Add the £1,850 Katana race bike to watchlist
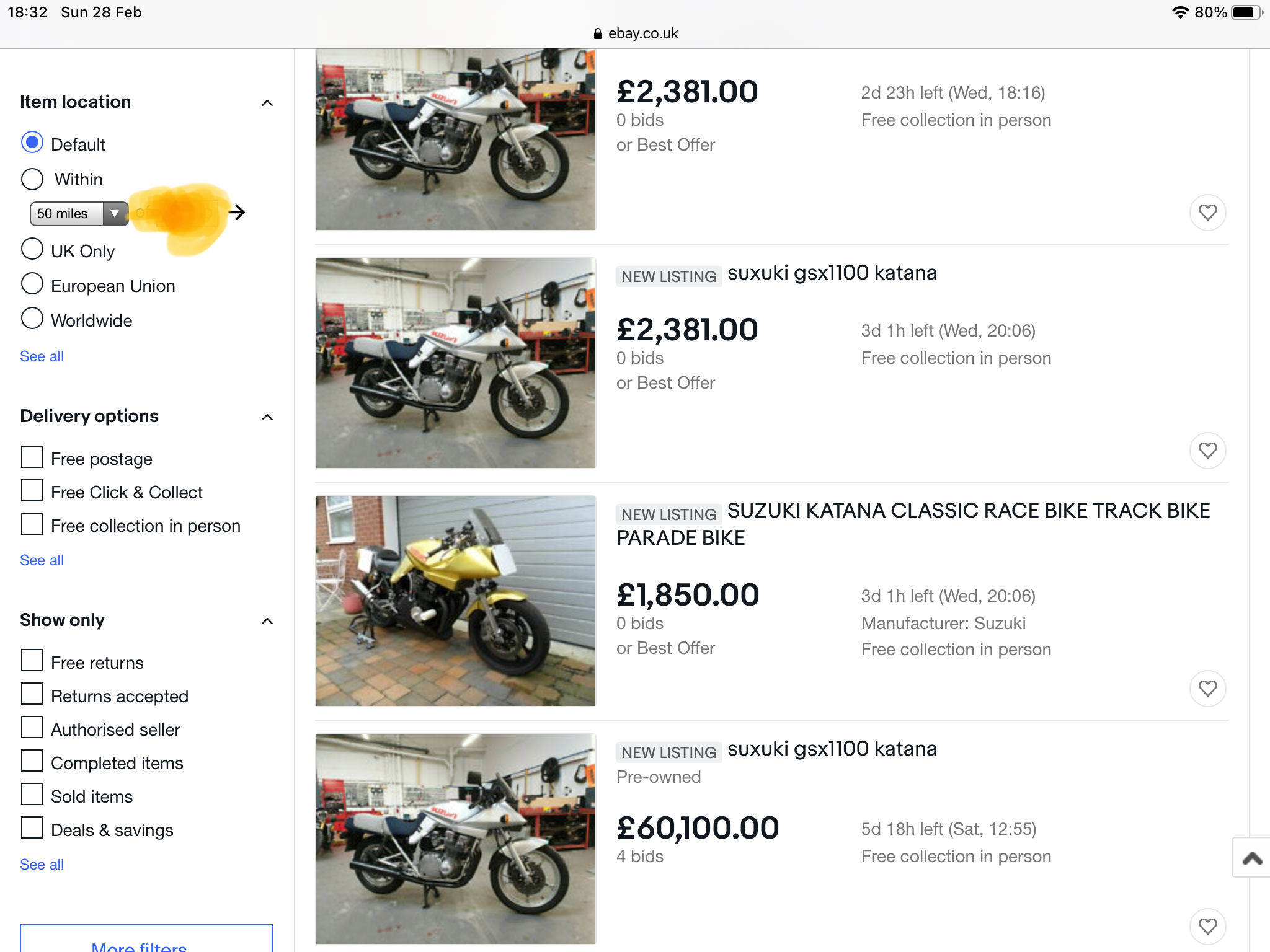This screenshot has width=1270, height=952. coord(1207,689)
